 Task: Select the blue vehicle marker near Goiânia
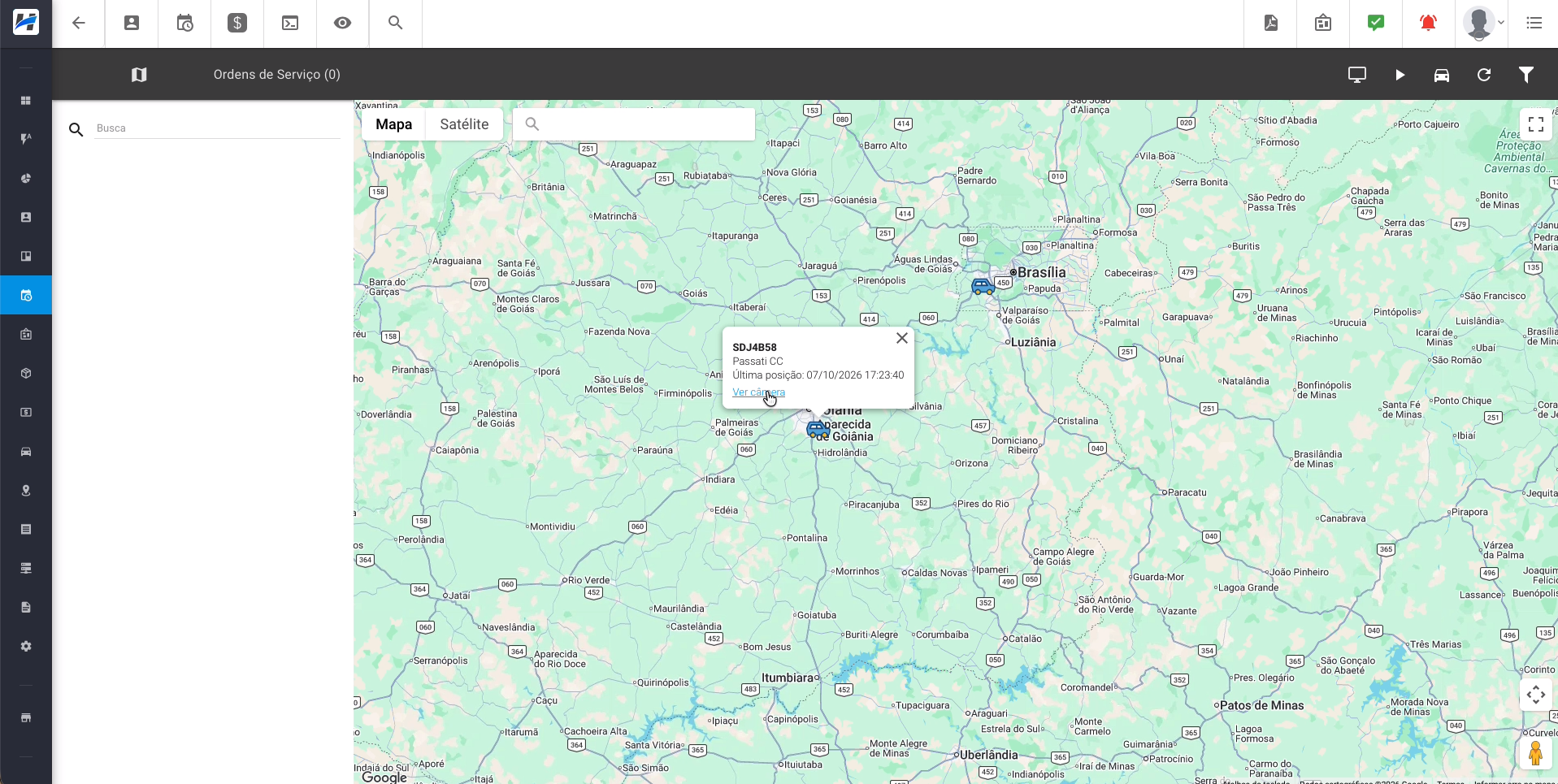click(818, 430)
